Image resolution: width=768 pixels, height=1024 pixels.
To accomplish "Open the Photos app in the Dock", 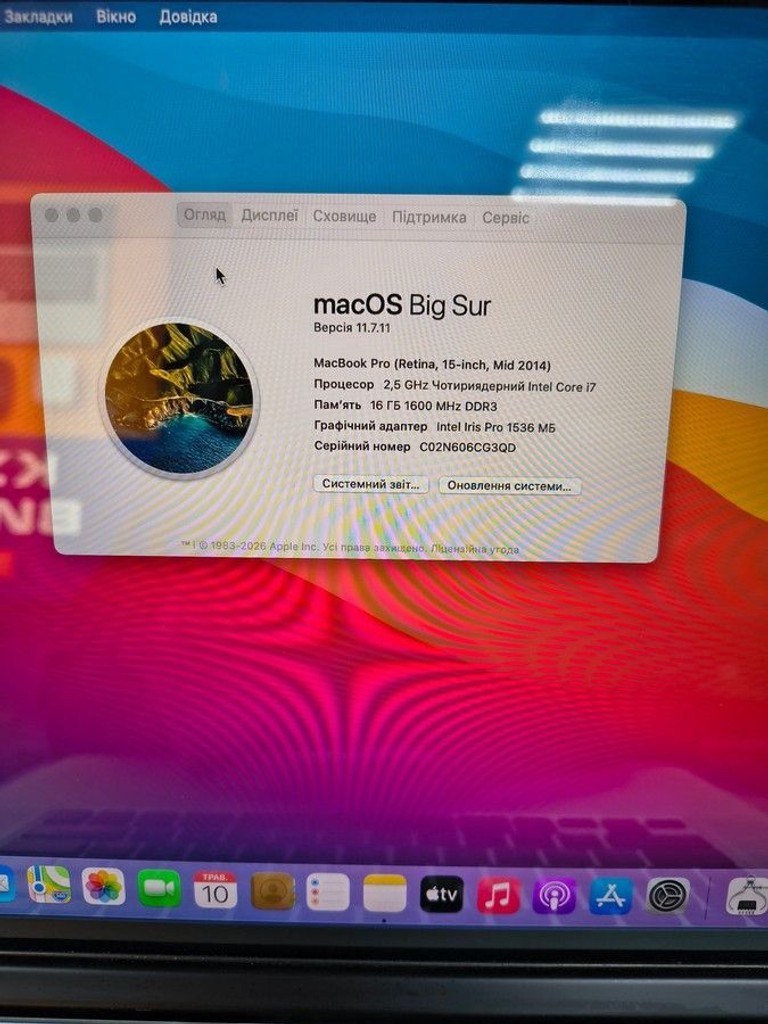I will click(x=103, y=887).
